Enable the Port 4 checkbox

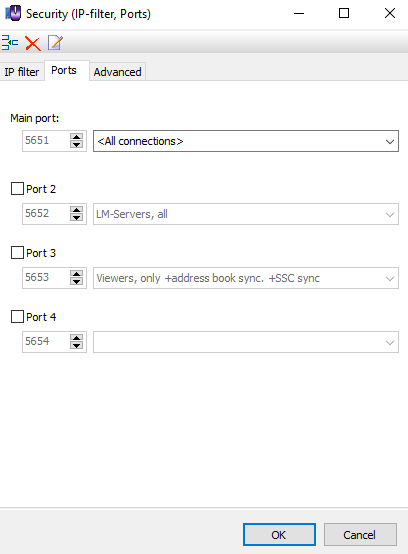click(x=17, y=317)
